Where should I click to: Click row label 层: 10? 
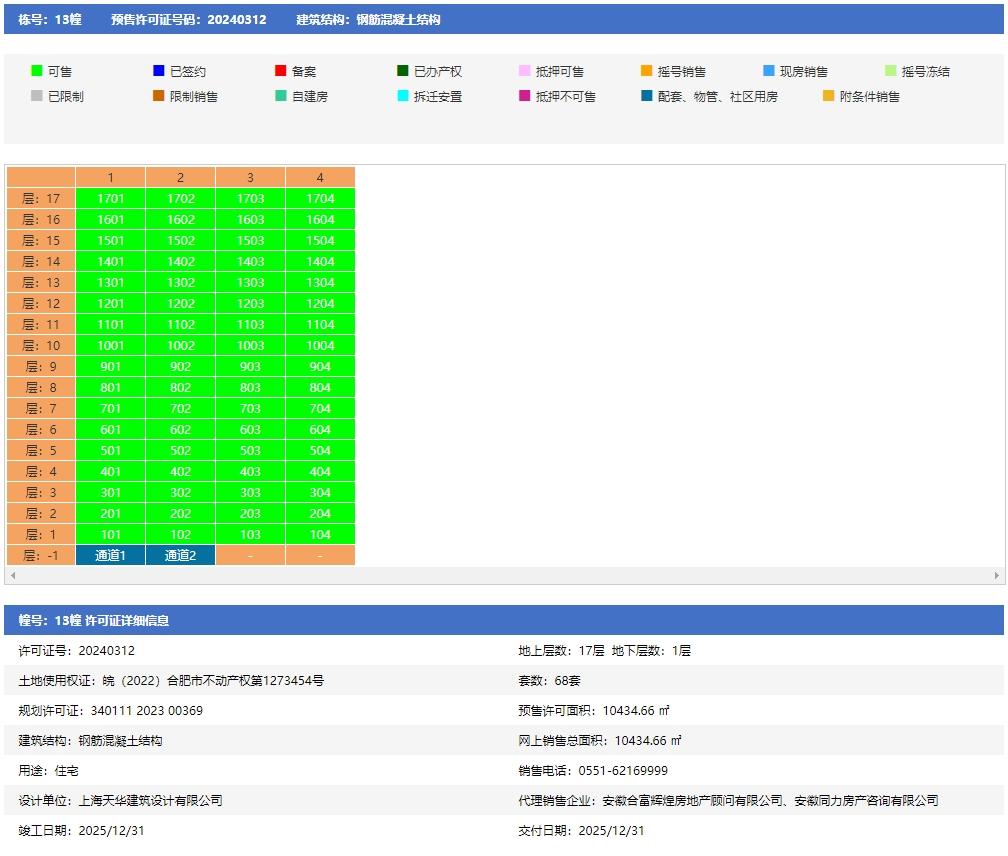41,346
